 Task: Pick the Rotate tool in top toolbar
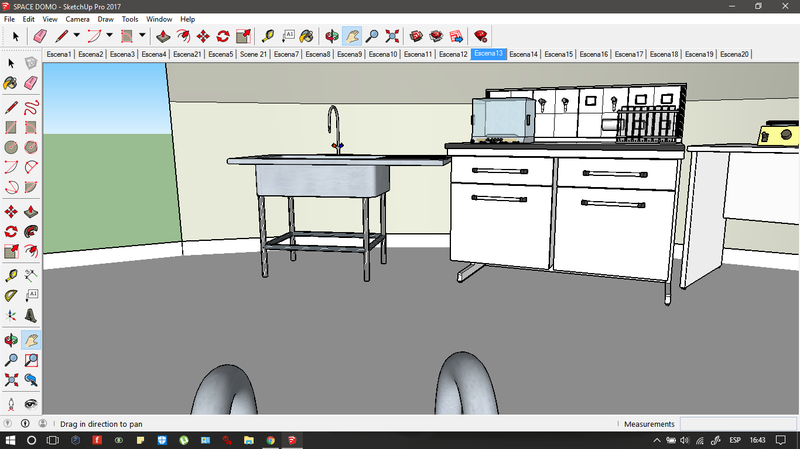point(225,36)
